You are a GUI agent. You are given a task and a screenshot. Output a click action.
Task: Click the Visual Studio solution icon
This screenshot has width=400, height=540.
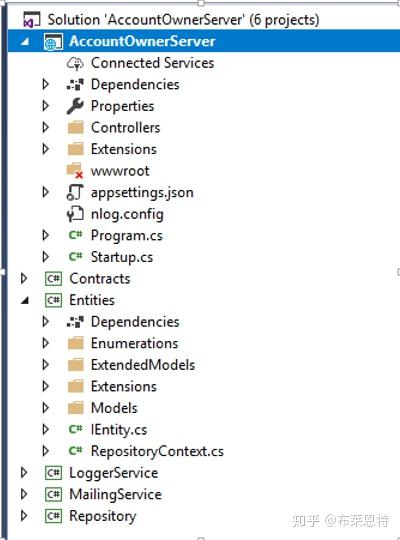[x=32, y=20]
